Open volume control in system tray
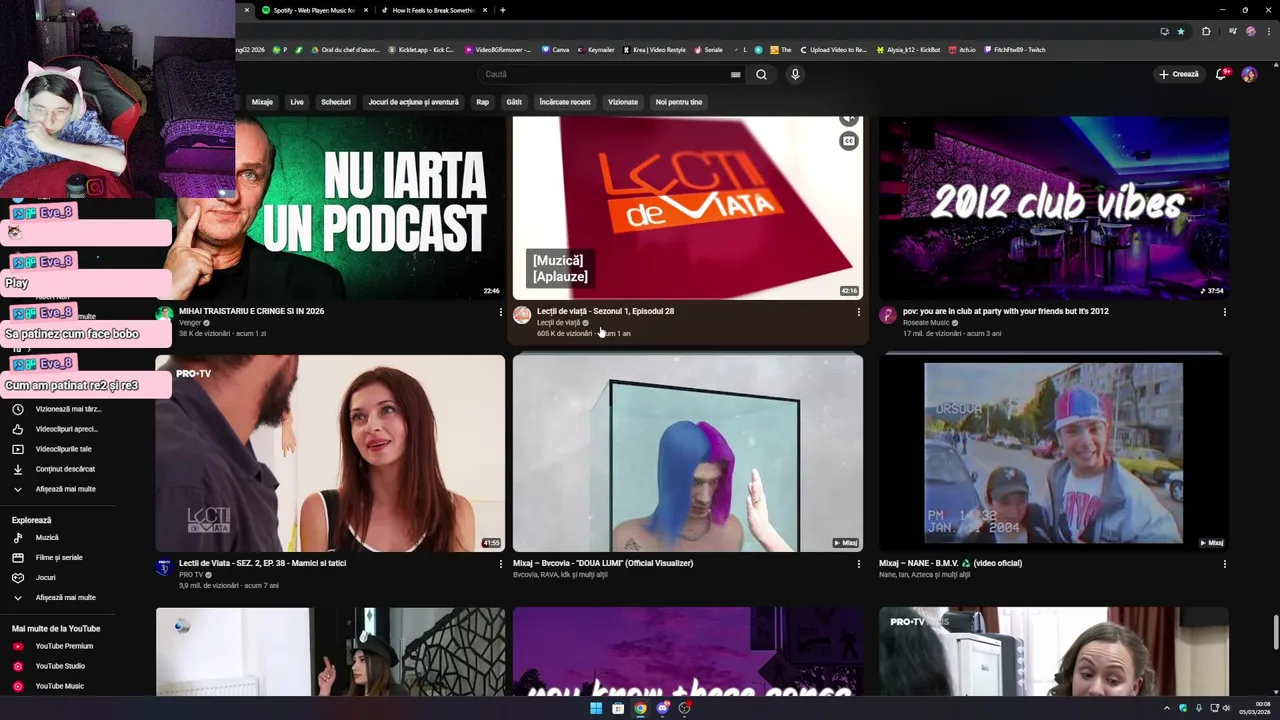This screenshot has height=720, width=1280. (x=1226, y=708)
